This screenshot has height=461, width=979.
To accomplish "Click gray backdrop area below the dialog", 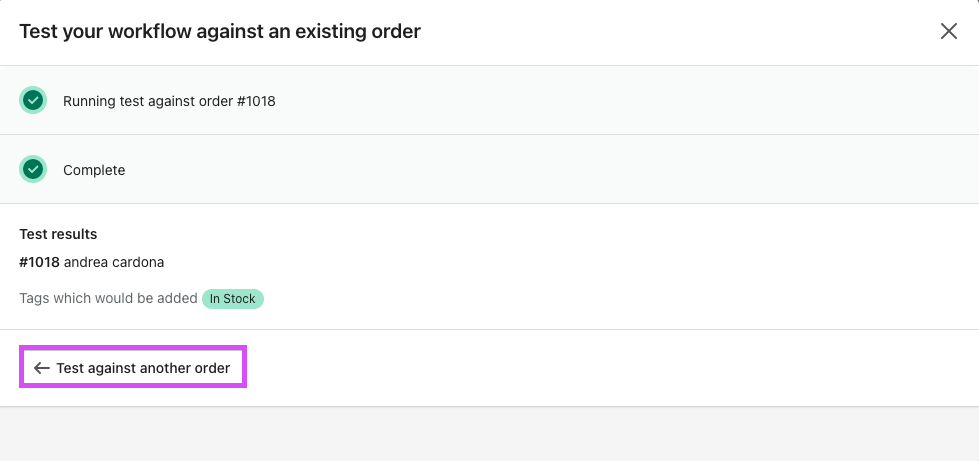I will pos(490,435).
